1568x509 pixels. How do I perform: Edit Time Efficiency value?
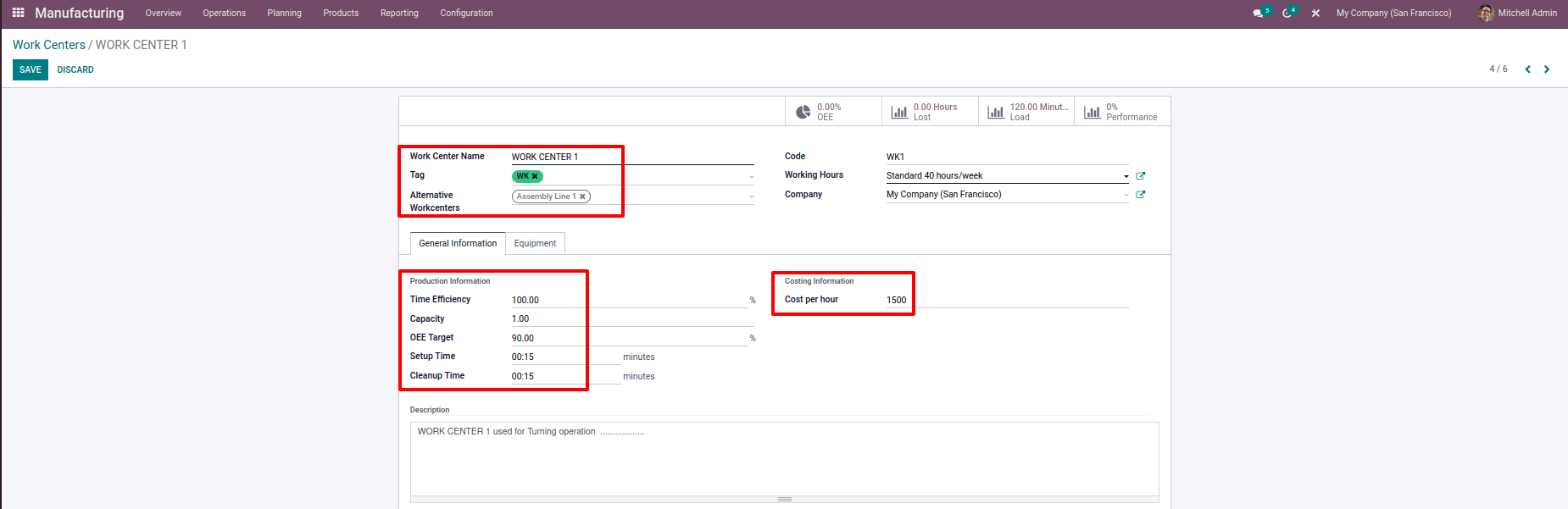(628, 300)
